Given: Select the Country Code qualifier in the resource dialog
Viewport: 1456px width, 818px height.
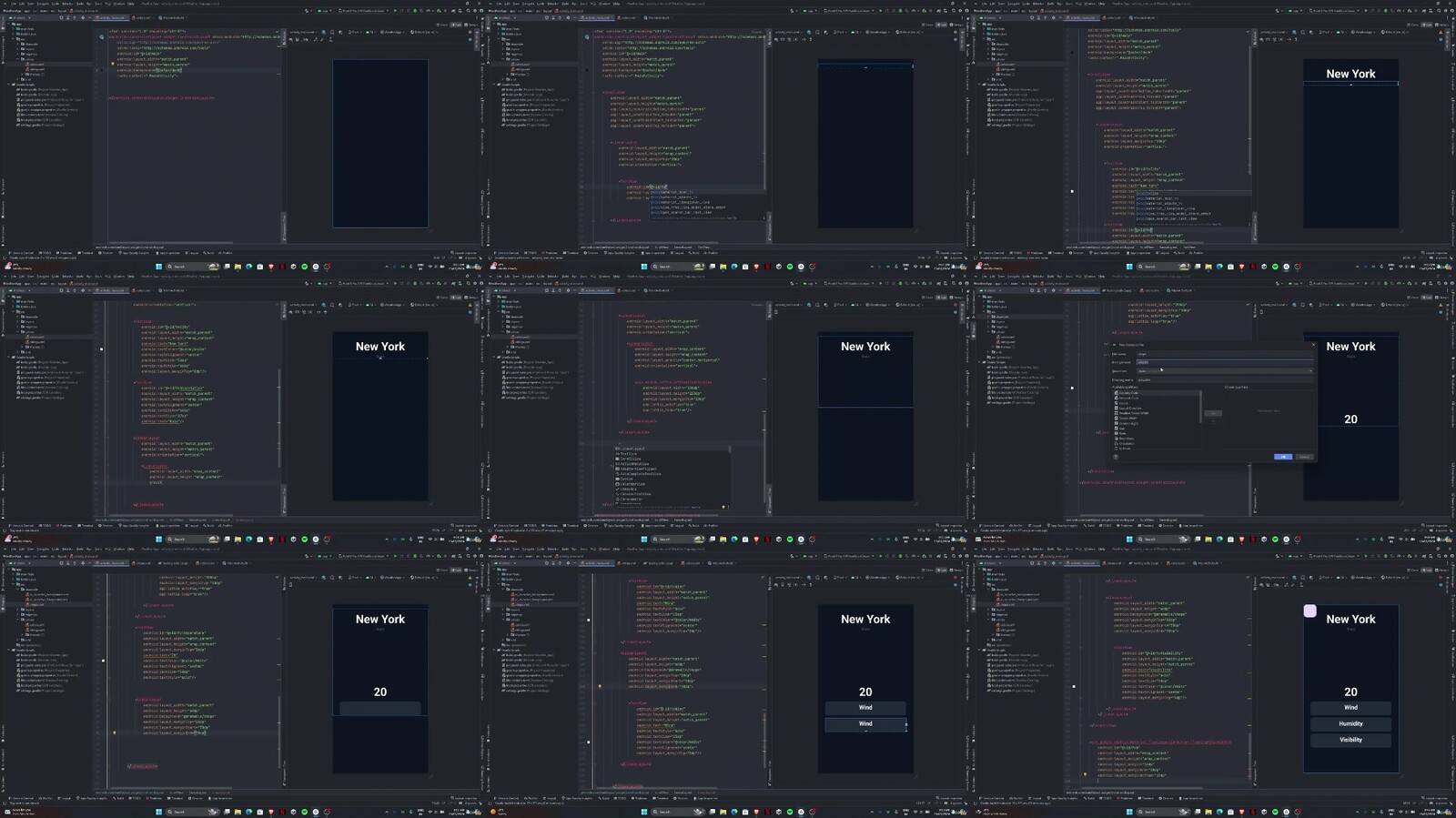Looking at the screenshot, I should click(x=1128, y=393).
